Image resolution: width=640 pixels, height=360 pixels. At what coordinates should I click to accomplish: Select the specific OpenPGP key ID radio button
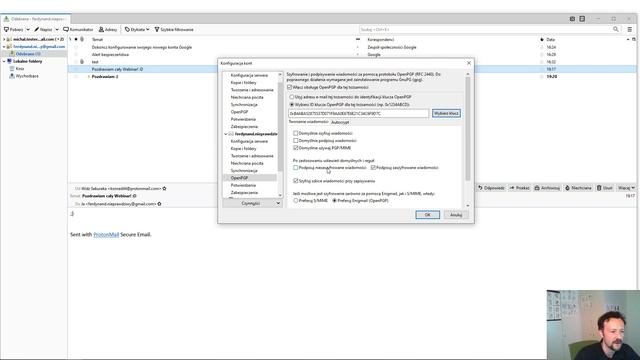click(291, 104)
